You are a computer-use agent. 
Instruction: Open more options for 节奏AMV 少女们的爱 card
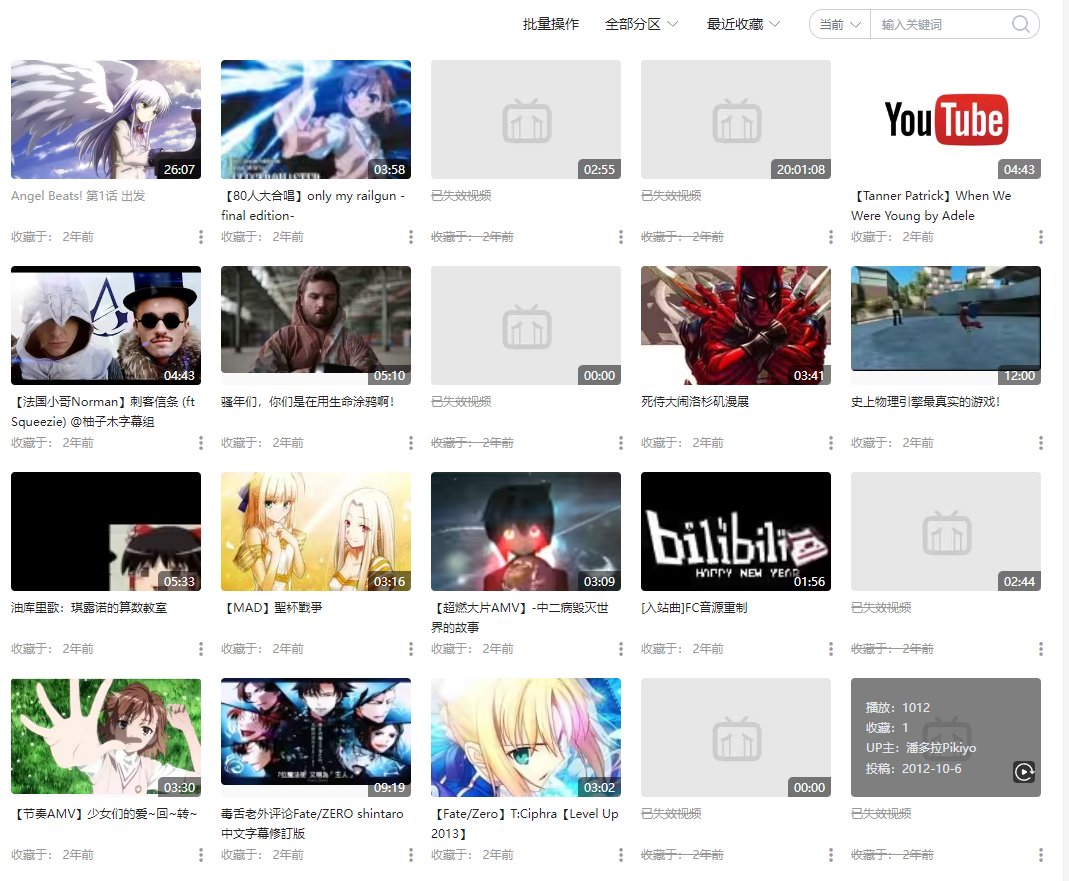tap(200, 854)
